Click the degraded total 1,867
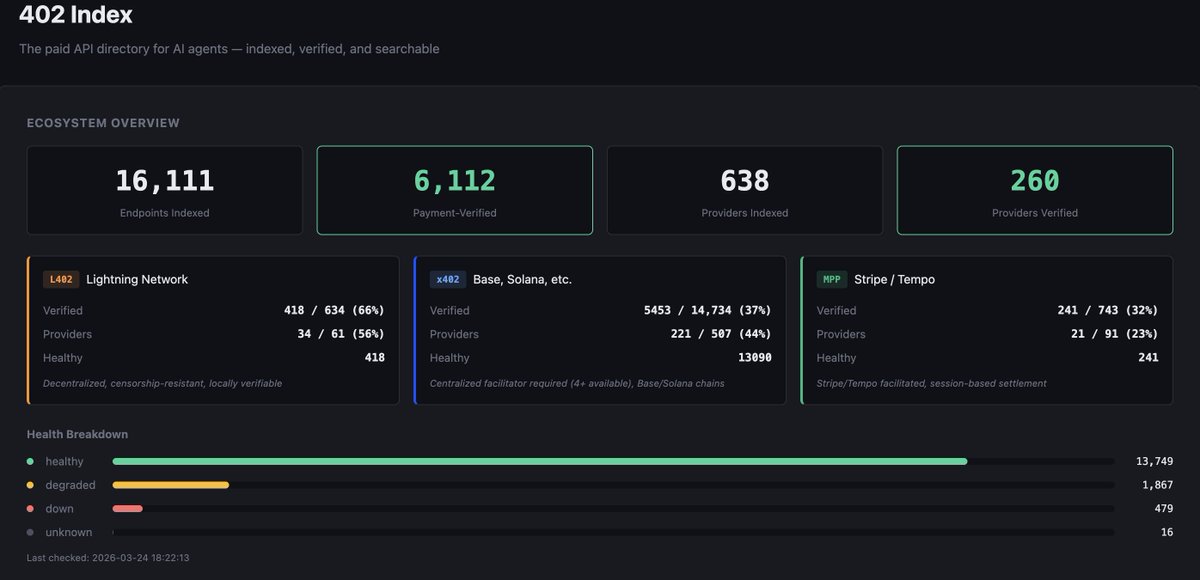The width and height of the screenshot is (1200, 580). [x=1157, y=485]
